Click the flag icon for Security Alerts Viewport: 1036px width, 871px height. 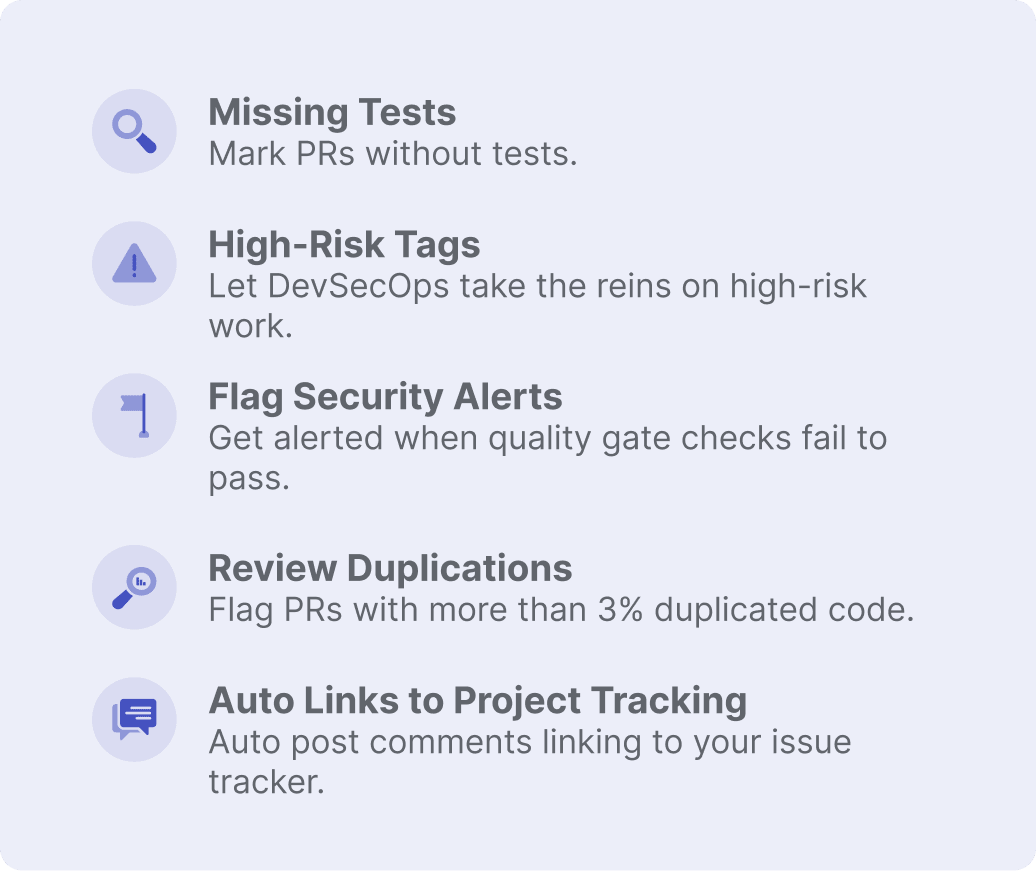point(134,415)
